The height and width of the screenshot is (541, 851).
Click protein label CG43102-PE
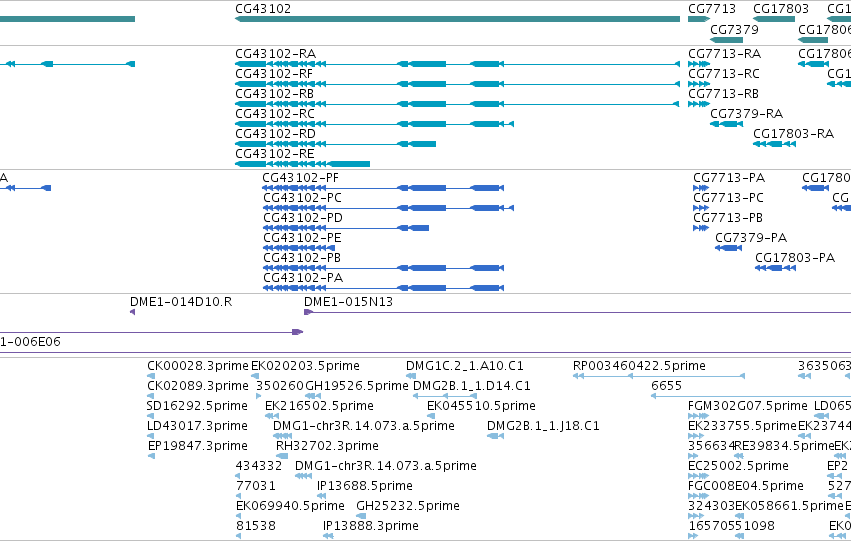pyautogui.click(x=302, y=238)
